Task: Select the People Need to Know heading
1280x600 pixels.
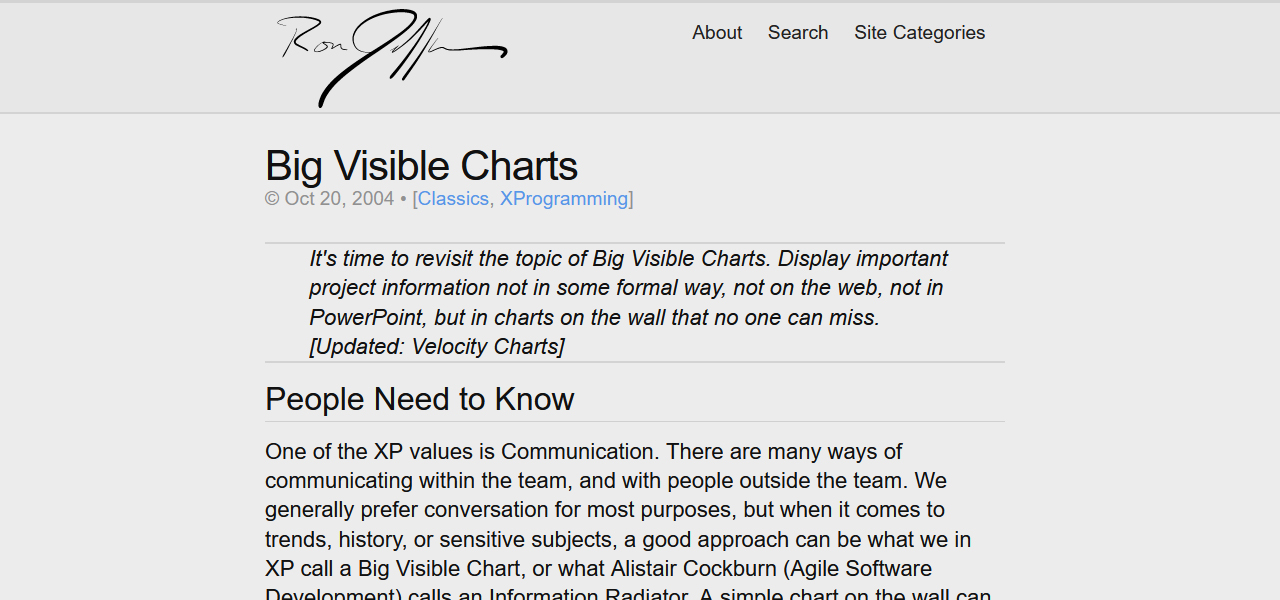Action: coord(419,399)
